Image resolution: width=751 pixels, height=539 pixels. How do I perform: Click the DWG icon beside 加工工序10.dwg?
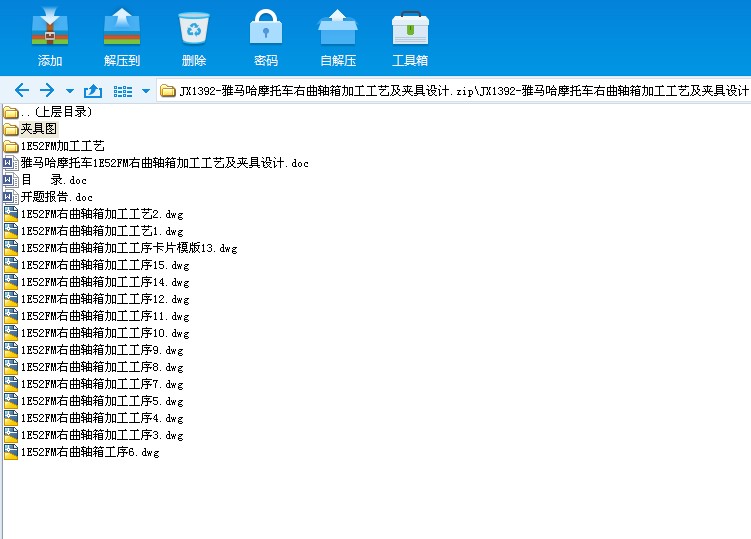point(11,333)
